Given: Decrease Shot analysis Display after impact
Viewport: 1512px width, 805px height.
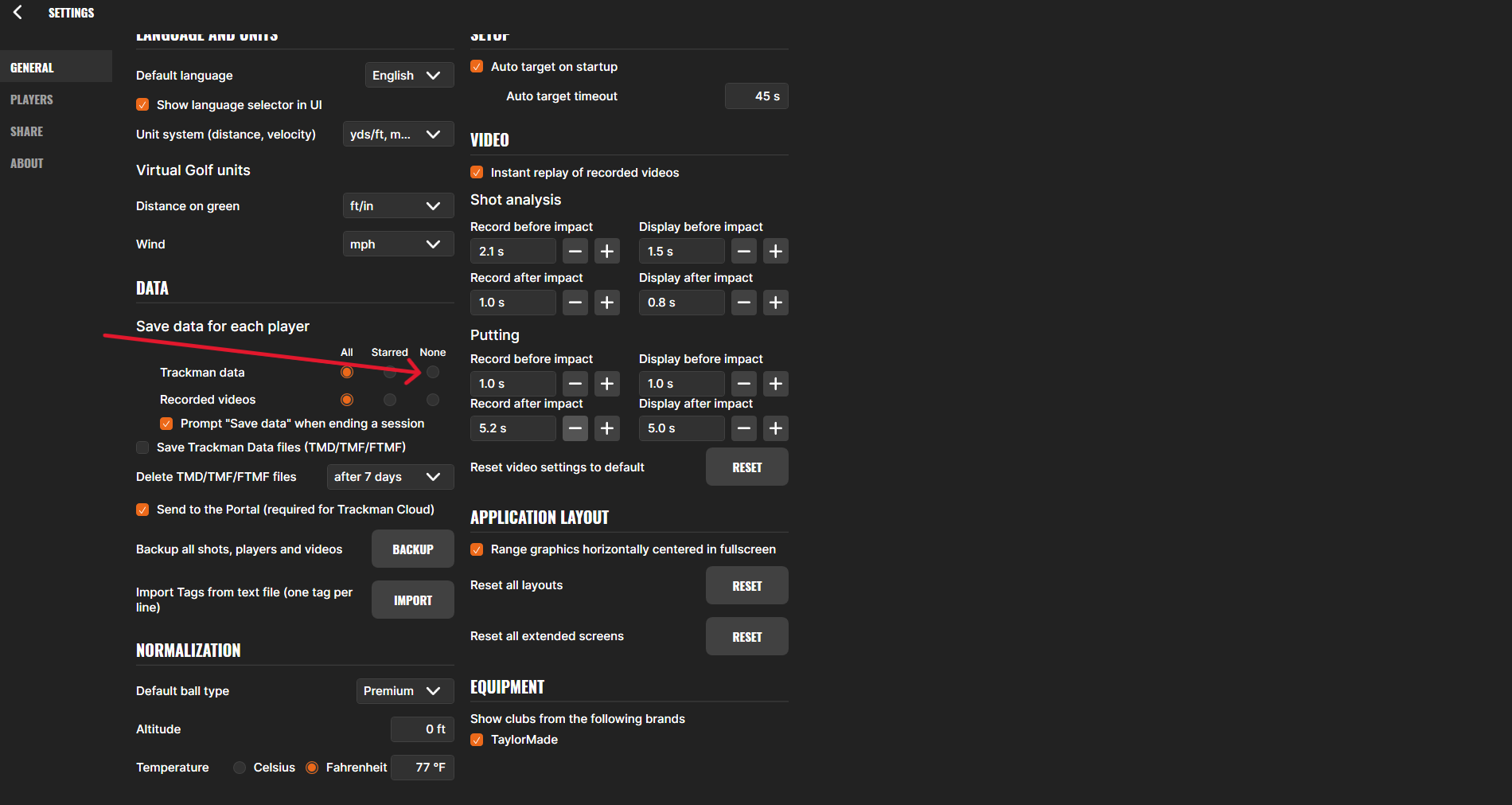Looking at the screenshot, I should click(744, 303).
